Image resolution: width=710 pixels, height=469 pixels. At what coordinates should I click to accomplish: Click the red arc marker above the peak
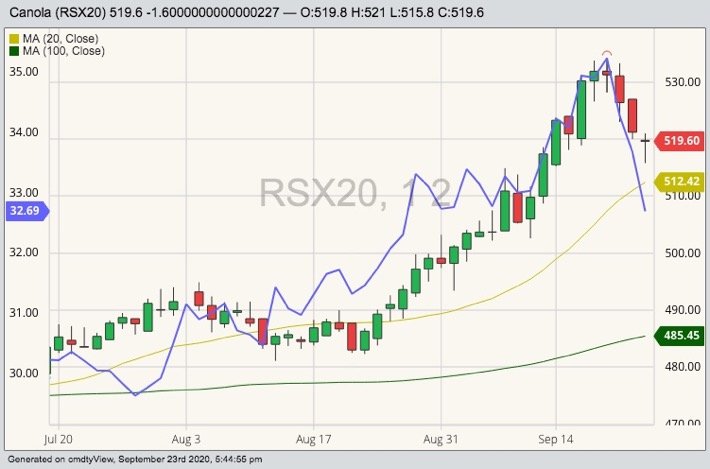(606, 52)
